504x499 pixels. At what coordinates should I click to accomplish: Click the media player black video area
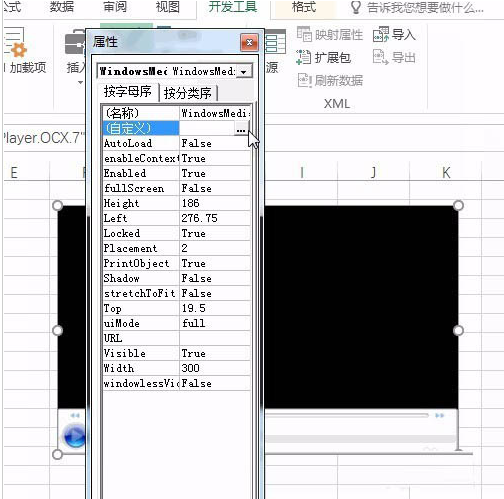[x=361, y=307]
